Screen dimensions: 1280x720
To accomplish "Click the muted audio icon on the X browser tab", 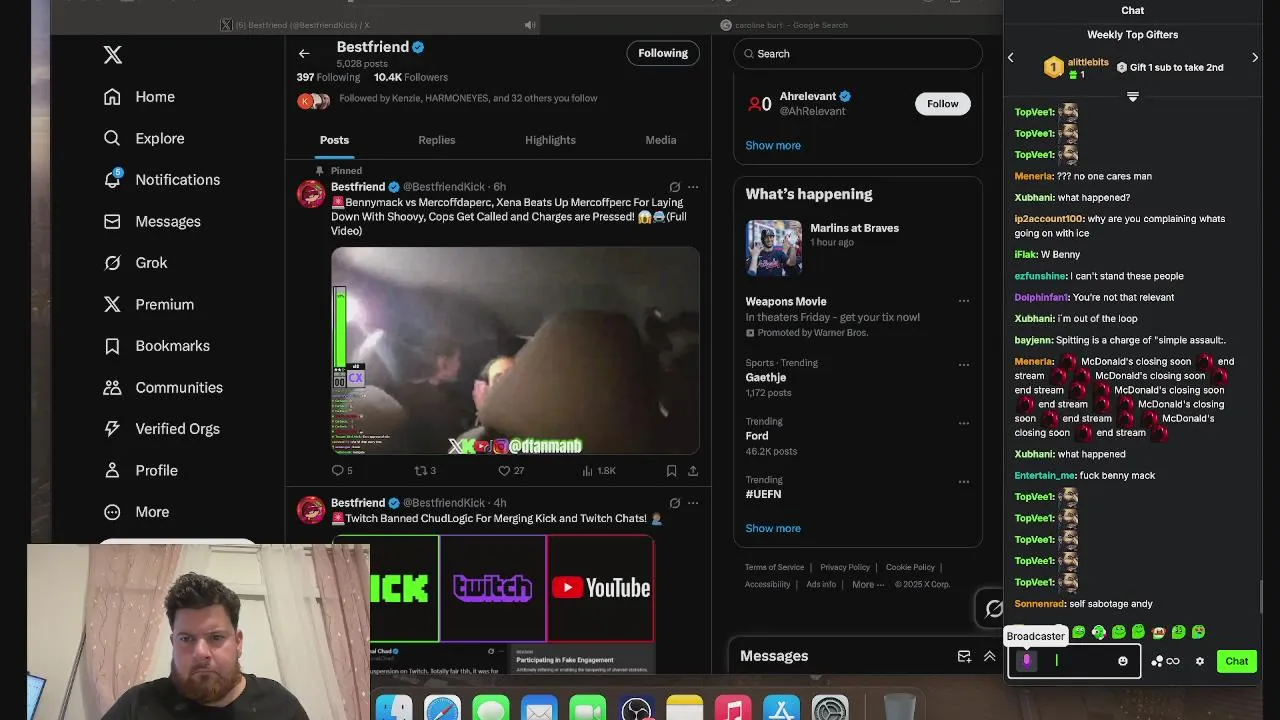I will pos(530,25).
